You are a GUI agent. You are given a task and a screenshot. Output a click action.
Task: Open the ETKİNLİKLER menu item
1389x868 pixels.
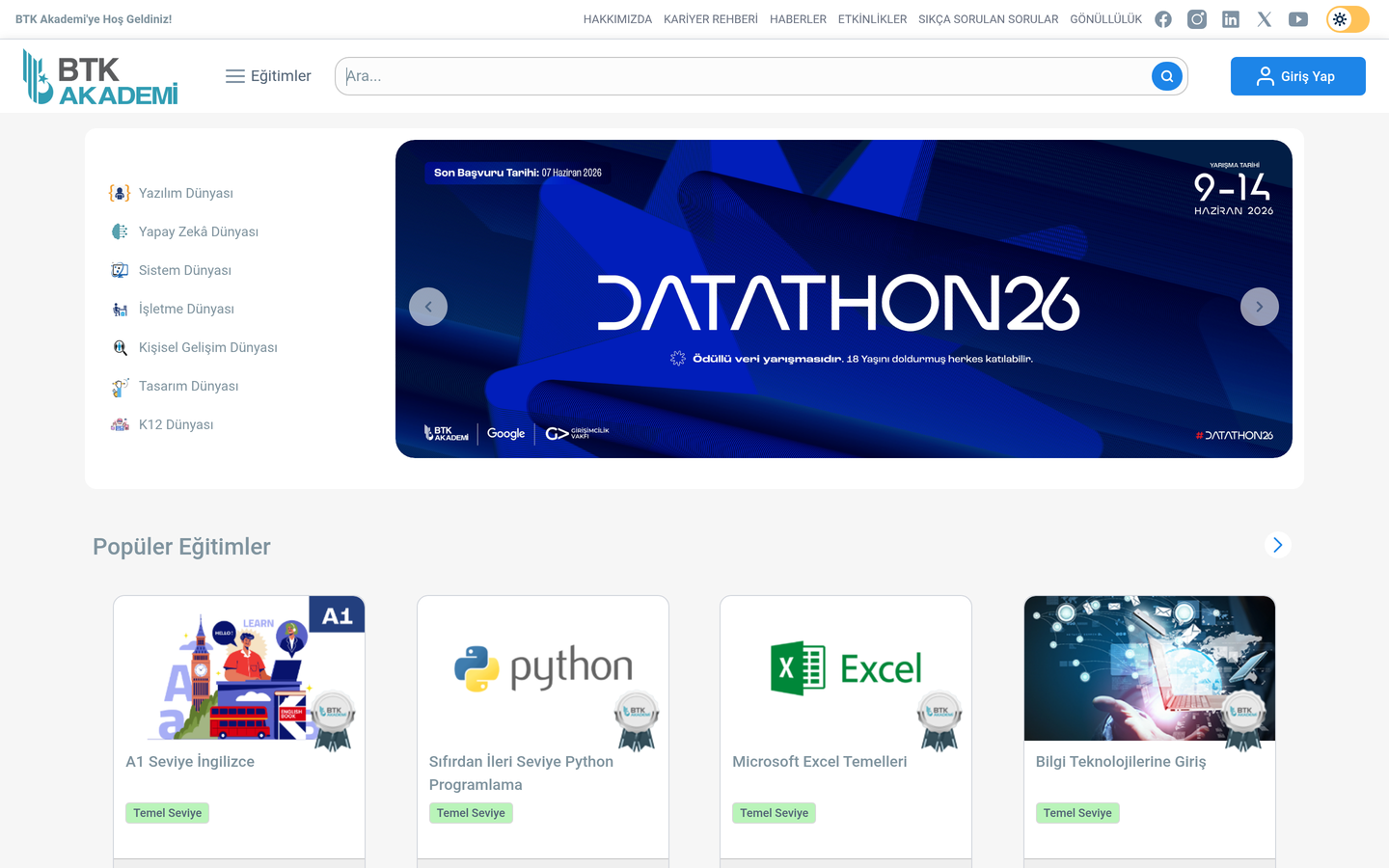[x=872, y=19]
